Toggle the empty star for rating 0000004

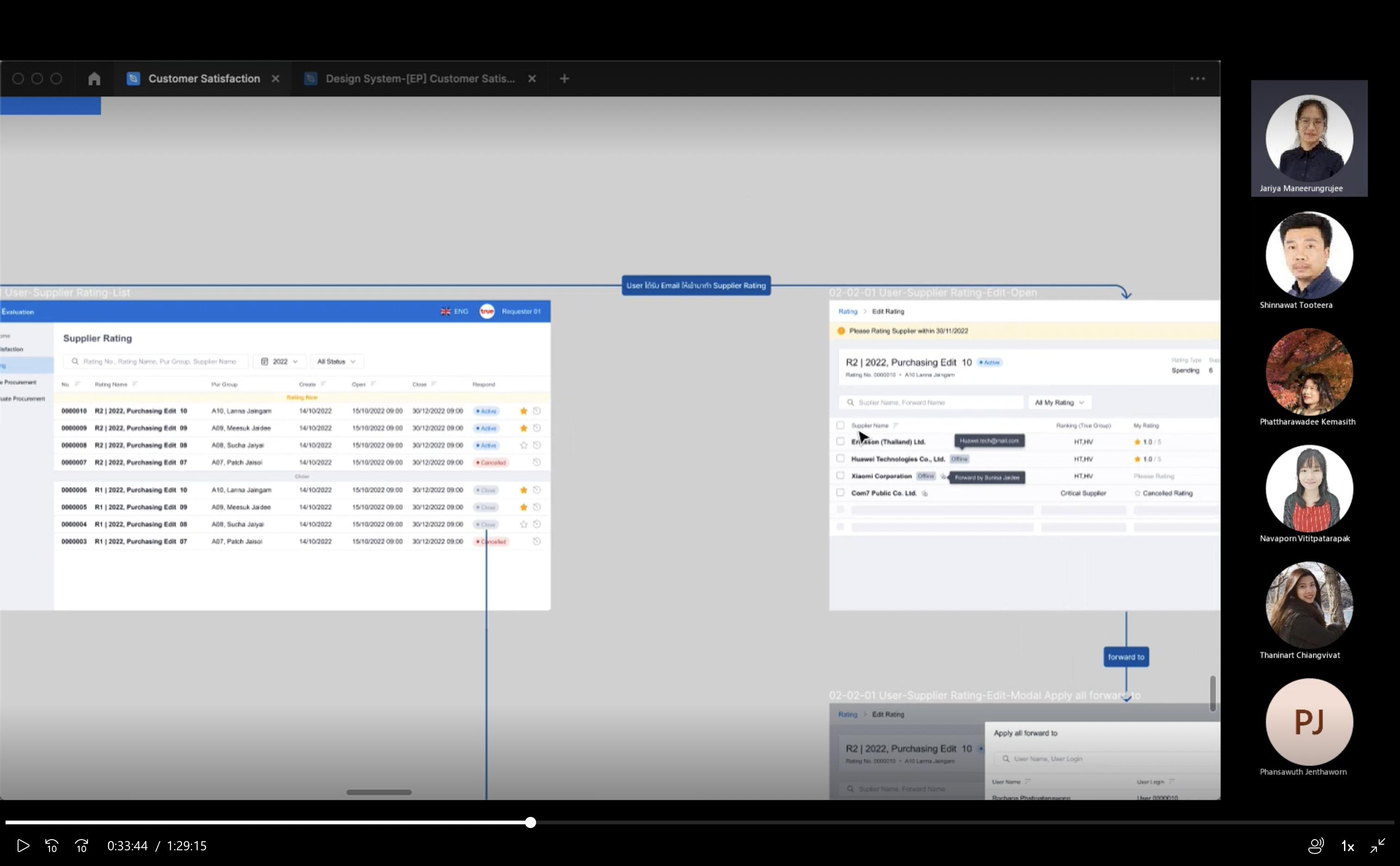coord(523,524)
